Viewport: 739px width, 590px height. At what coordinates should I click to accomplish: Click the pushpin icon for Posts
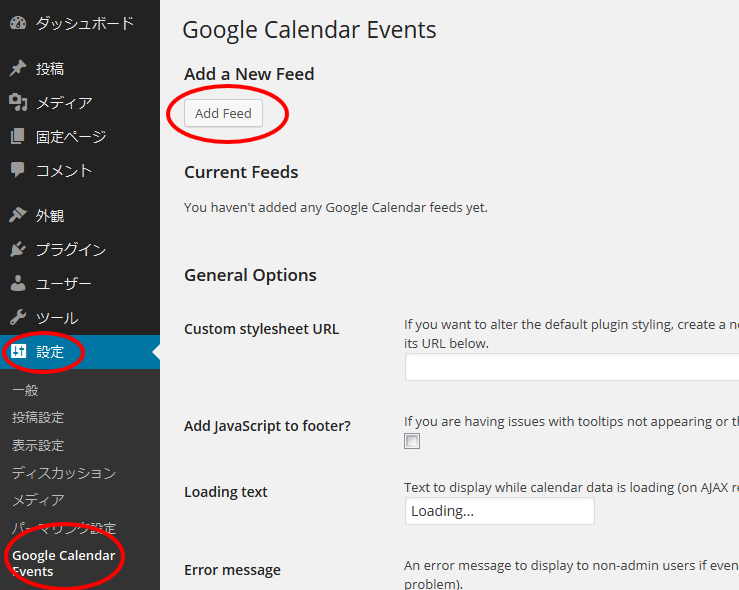coord(18,69)
